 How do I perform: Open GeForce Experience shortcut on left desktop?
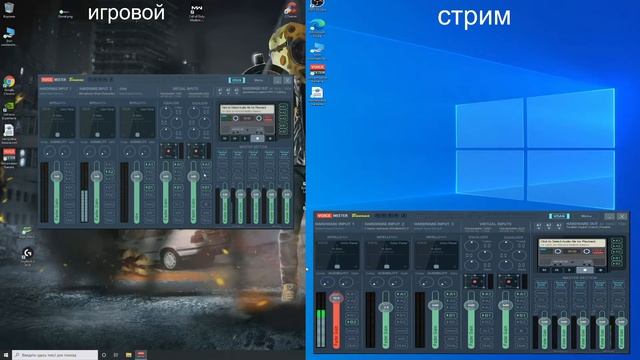(x=9, y=110)
